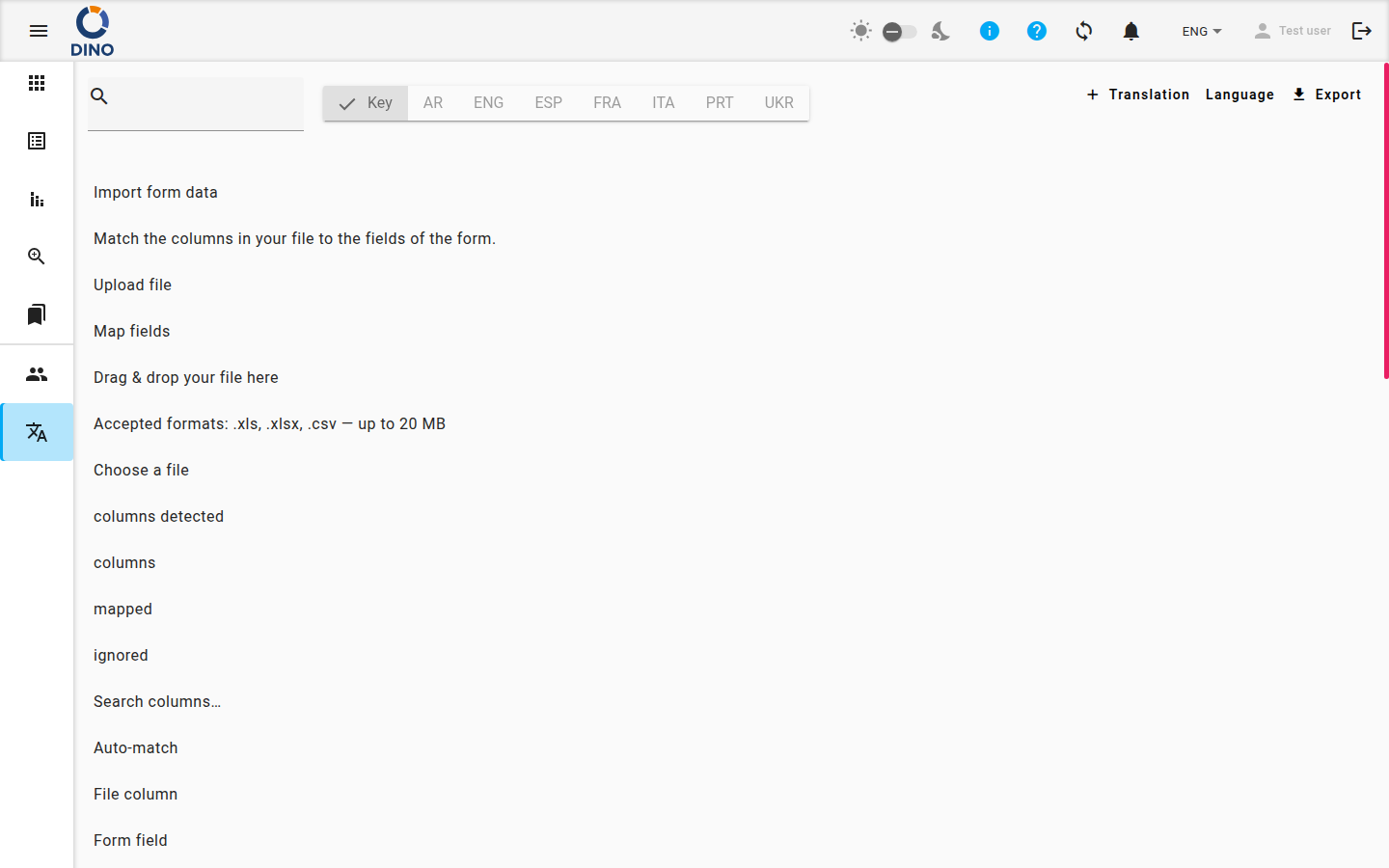
Task: Toggle the PRT language column
Action: pyautogui.click(x=720, y=103)
